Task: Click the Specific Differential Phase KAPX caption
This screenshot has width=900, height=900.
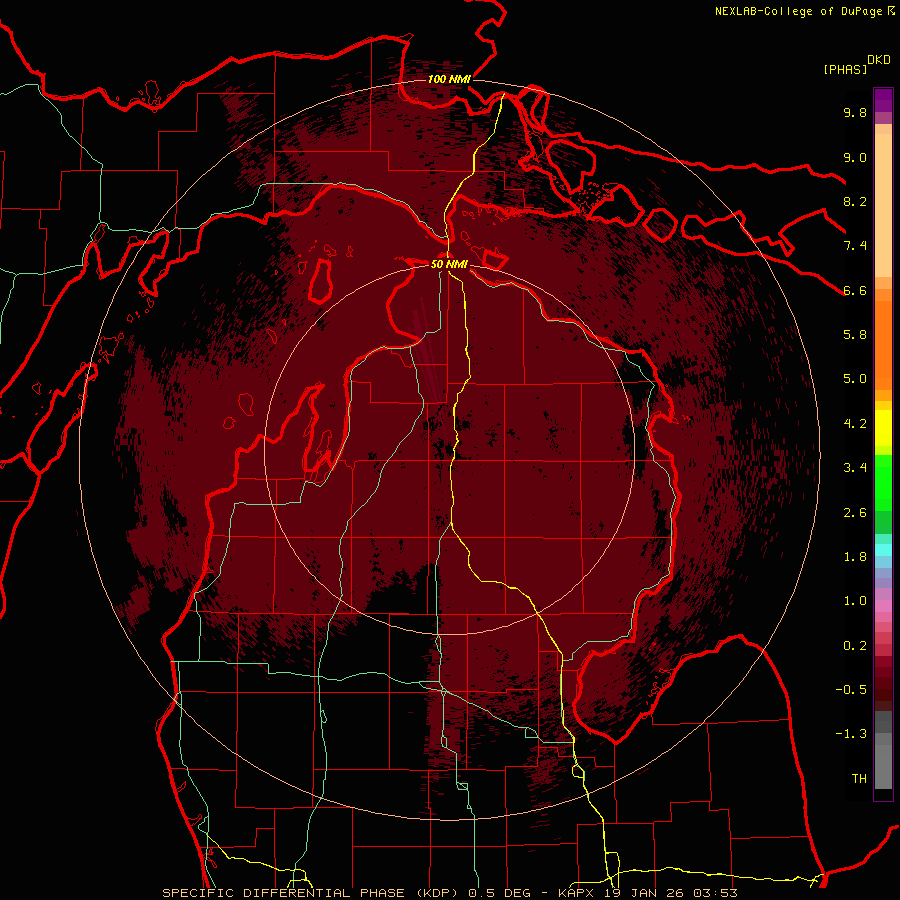Action: [x=449, y=893]
